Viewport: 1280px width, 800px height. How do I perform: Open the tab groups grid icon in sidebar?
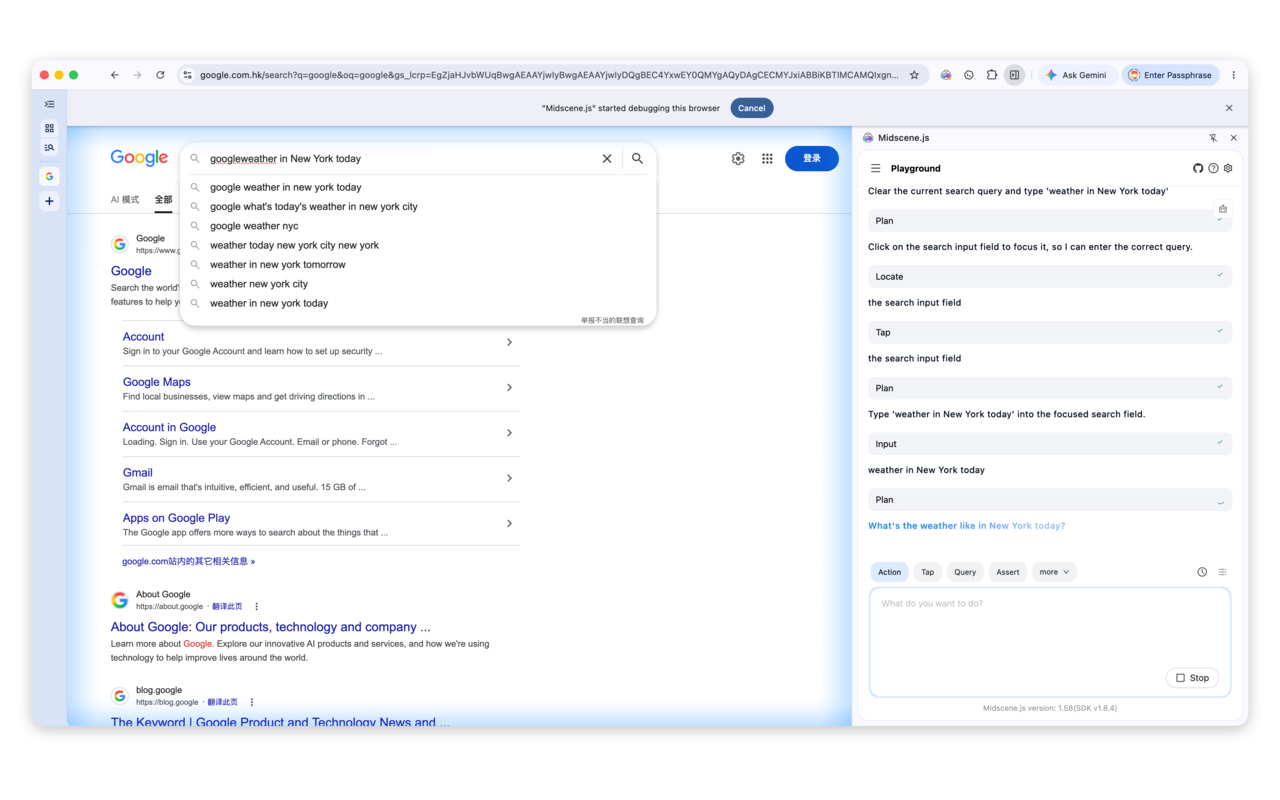point(49,128)
